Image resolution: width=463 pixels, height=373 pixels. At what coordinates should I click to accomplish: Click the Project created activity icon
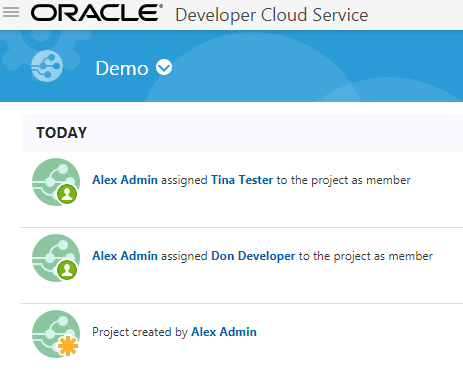click(56, 334)
